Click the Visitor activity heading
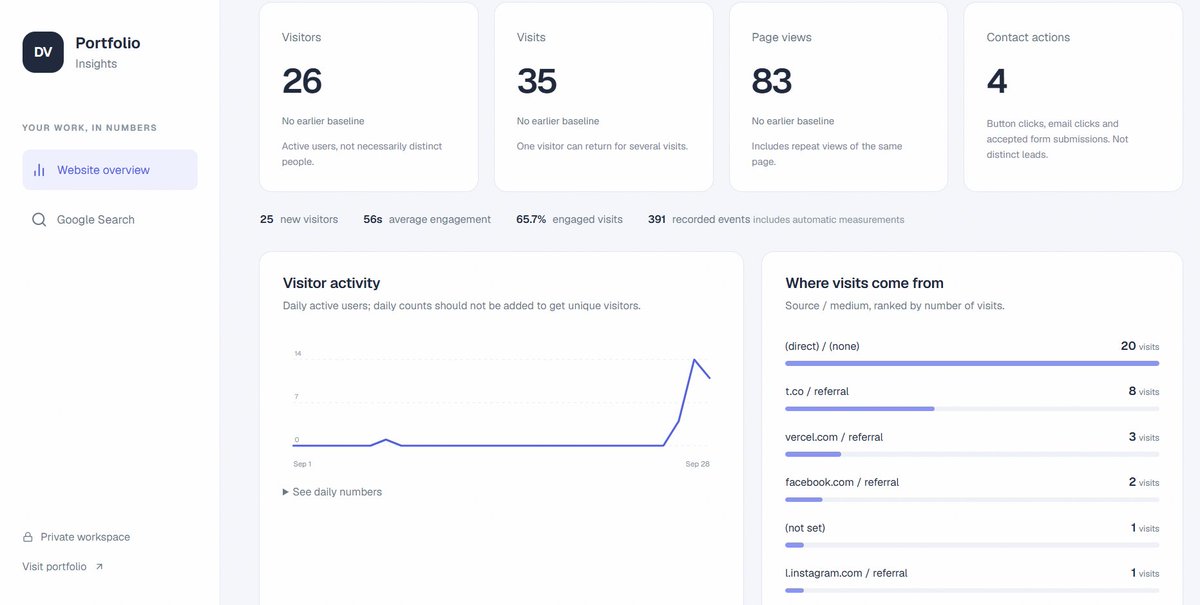 coord(331,283)
